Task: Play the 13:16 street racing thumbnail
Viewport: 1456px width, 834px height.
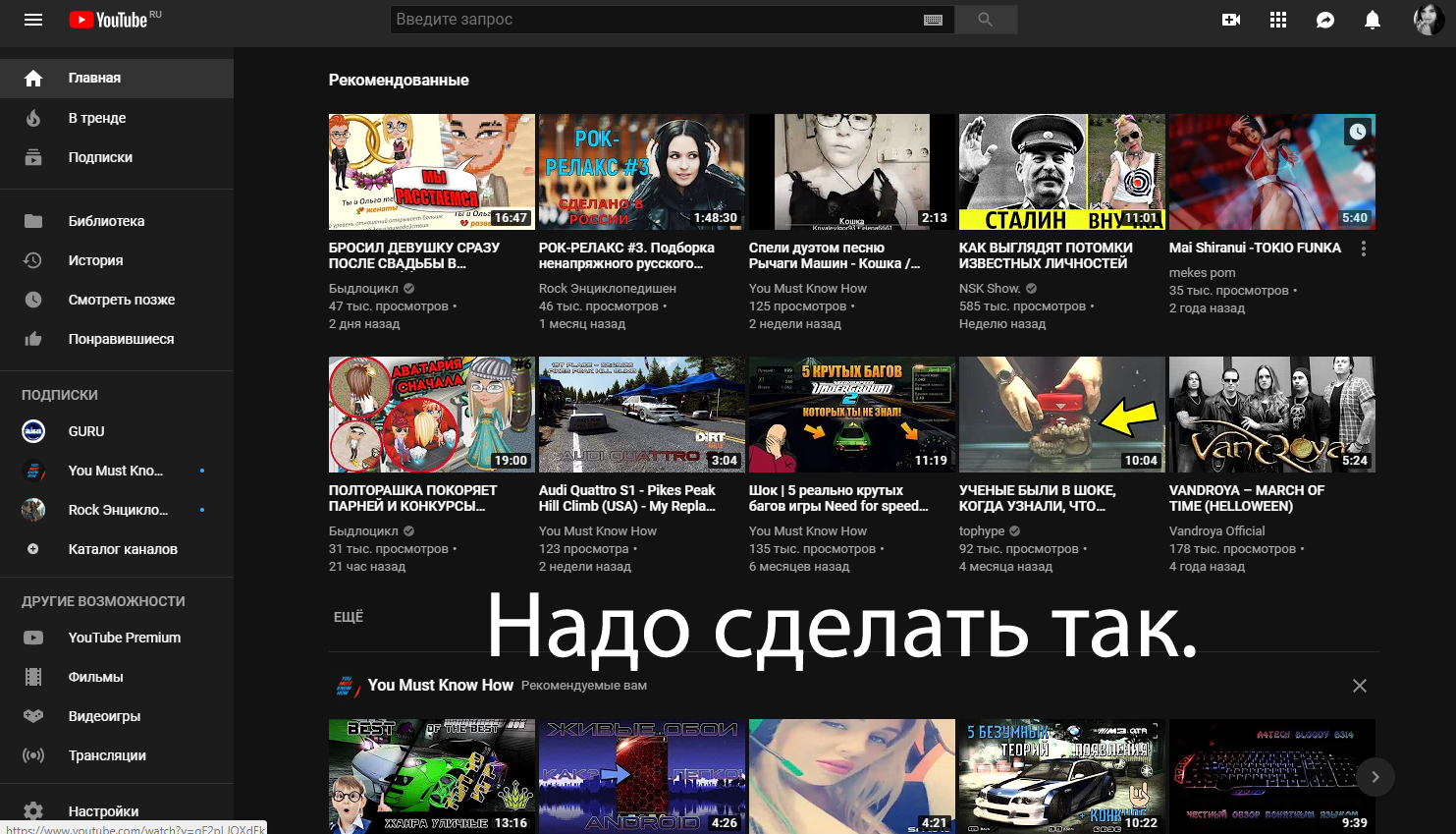Action: (x=432, y=776)
